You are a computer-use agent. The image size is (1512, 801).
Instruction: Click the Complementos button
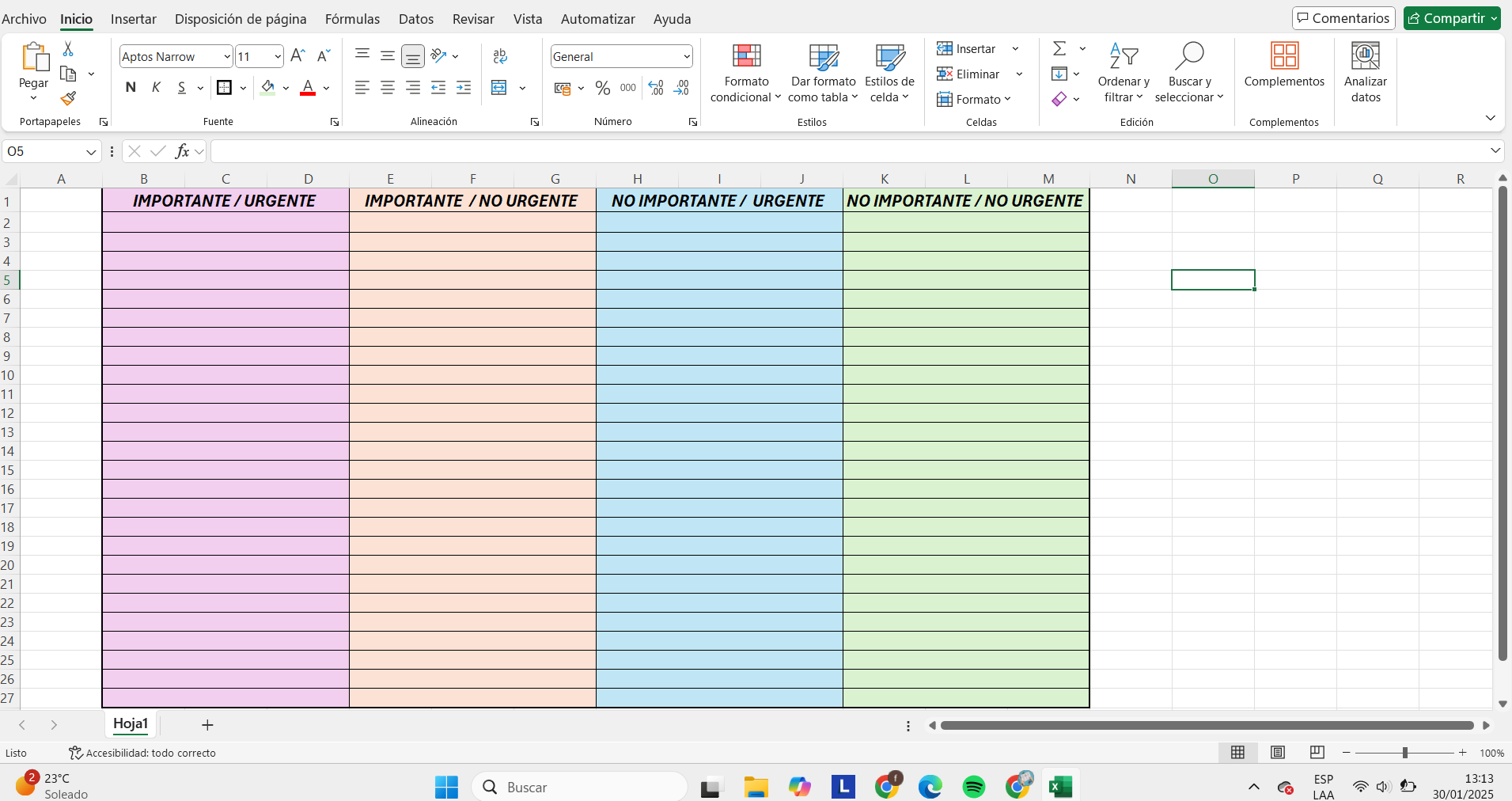click(x=1284, y=65)
